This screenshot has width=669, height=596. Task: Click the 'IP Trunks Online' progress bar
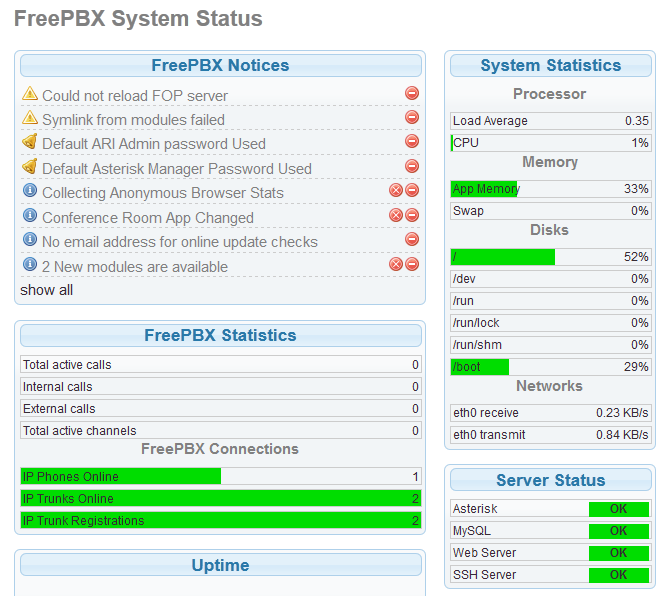coord(221,498)
